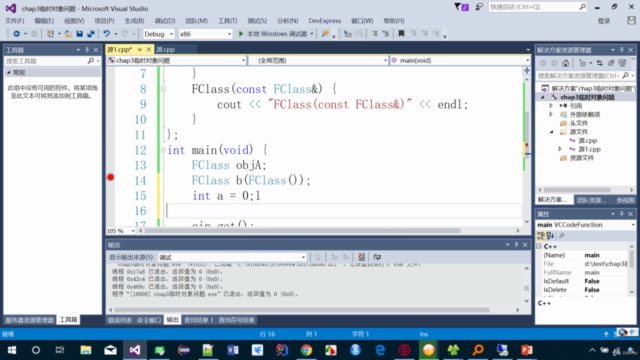Close the 源1.cpp editor tab

[149, 49]
